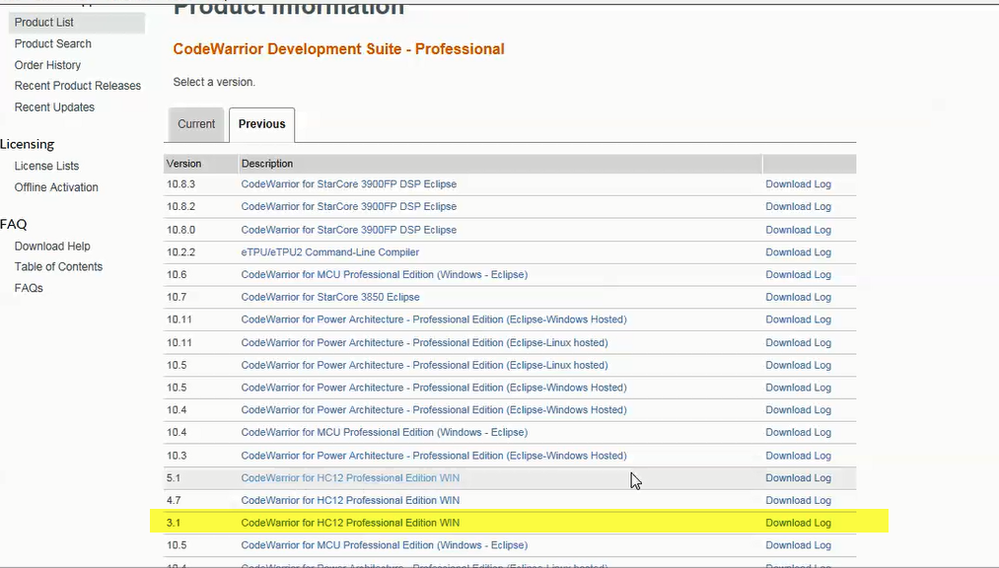Select the Previous tab

[x=262, y=124]
